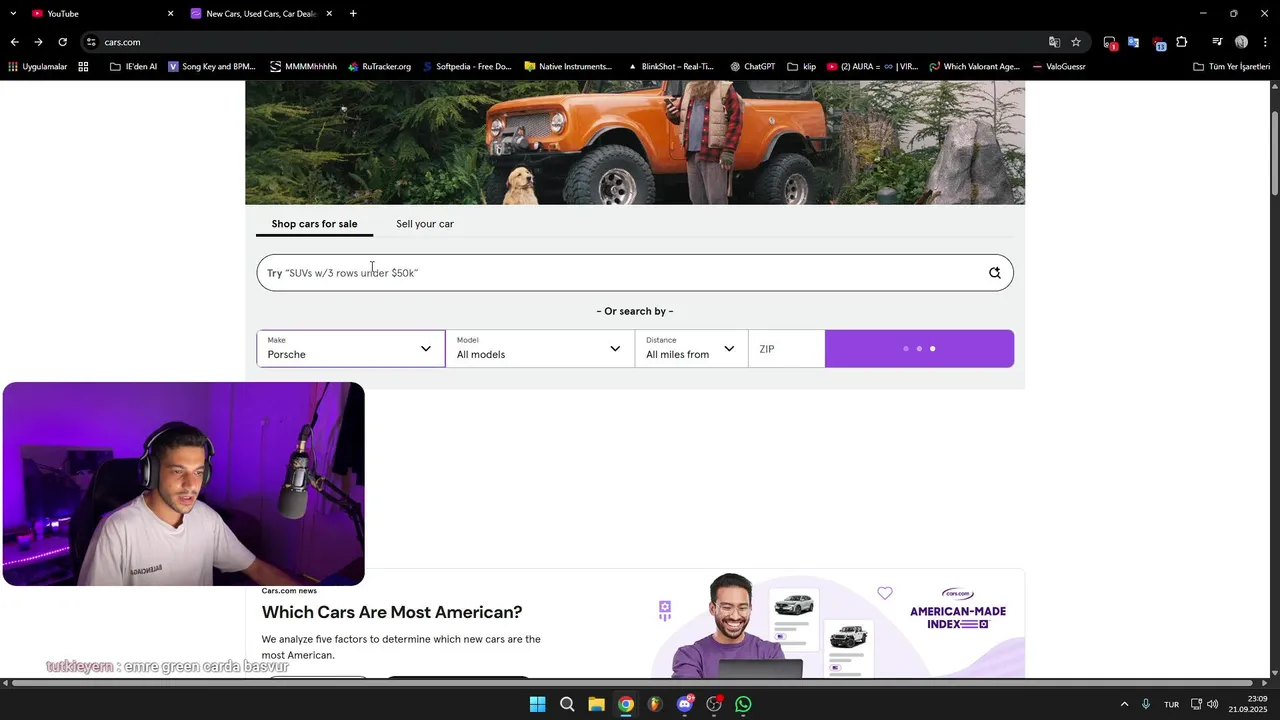Select Shop cars for sale tab
Screen dimensions: 1280x720
[x=314, y=224]
